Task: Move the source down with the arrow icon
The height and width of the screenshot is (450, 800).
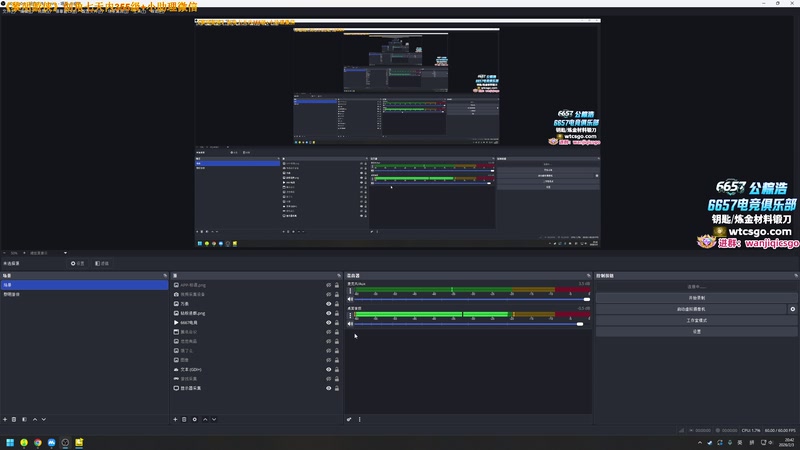Action: point(214,419)
